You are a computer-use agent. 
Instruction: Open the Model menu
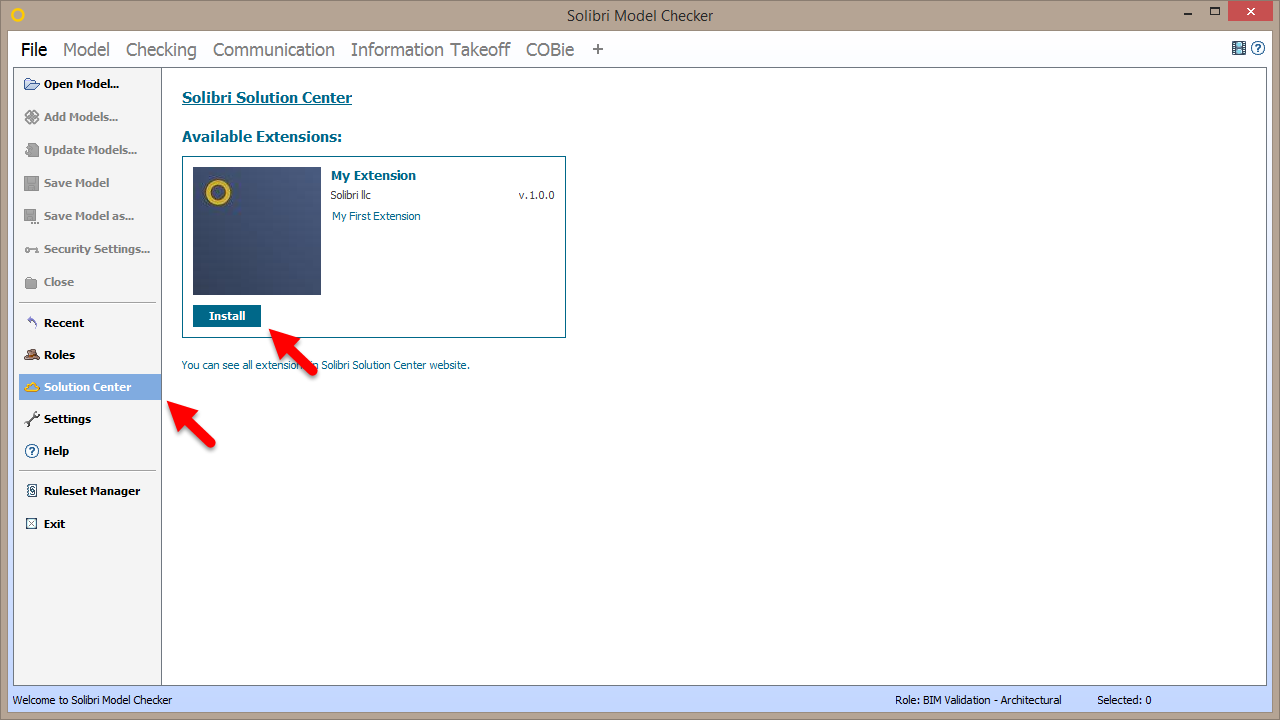coord(86,49)
